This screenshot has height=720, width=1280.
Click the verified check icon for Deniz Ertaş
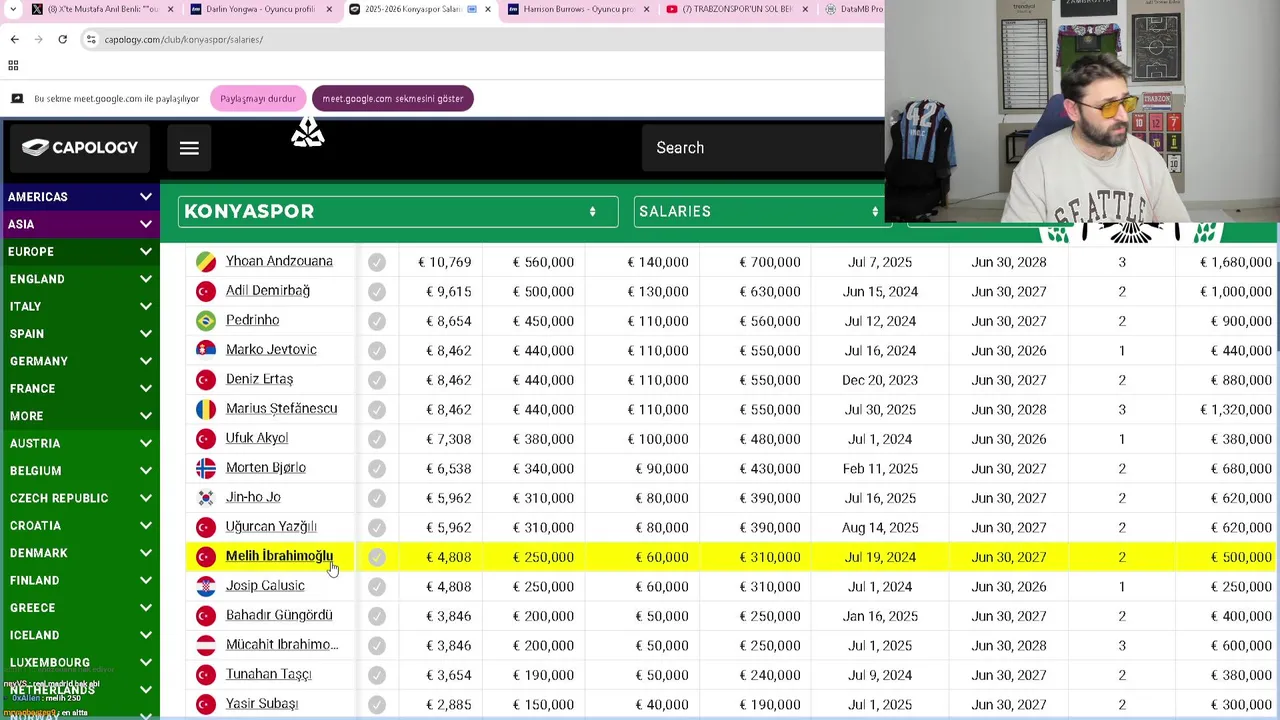[377, 380]
